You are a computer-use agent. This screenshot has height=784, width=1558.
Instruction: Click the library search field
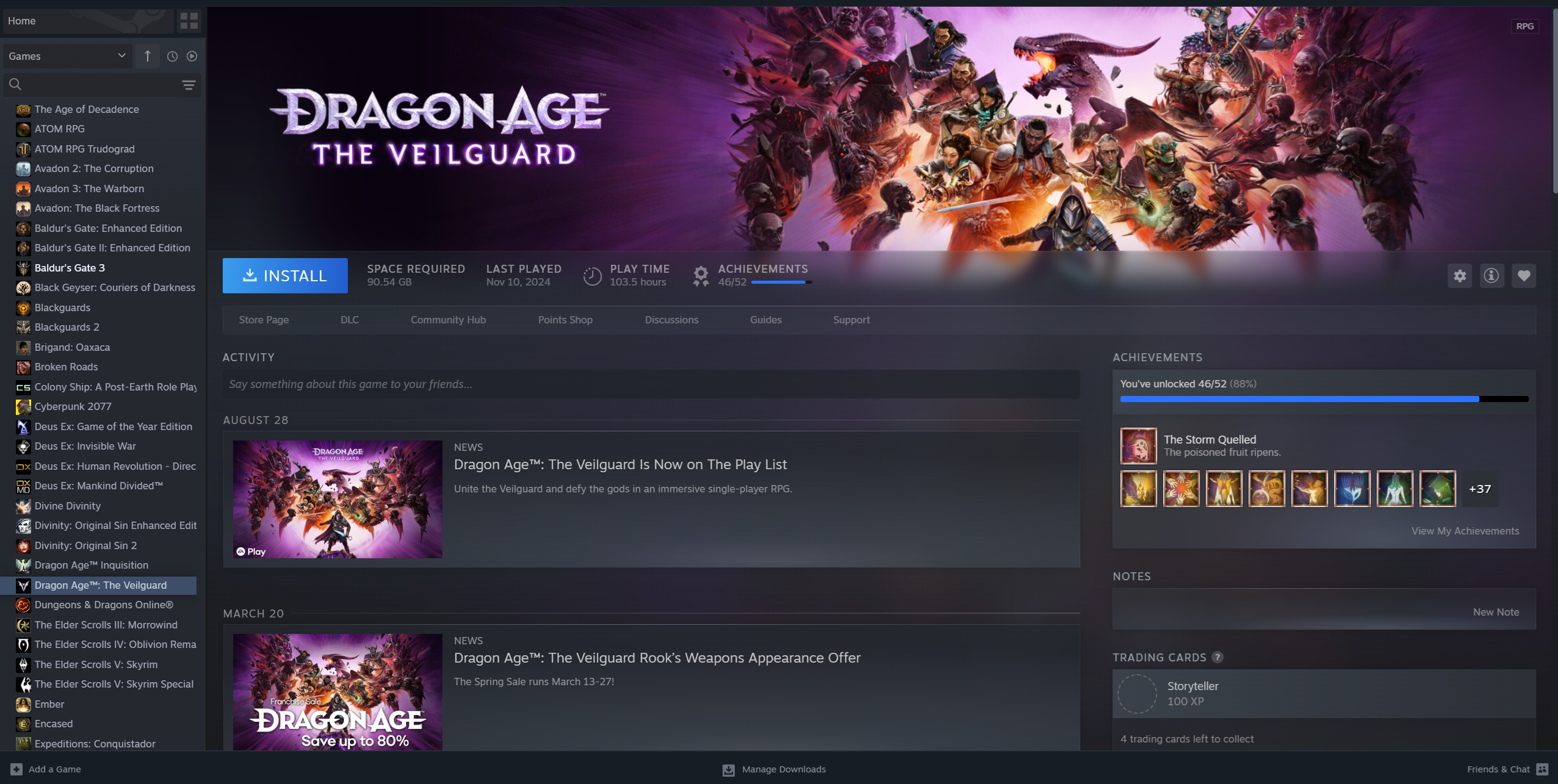pos(92,85)
